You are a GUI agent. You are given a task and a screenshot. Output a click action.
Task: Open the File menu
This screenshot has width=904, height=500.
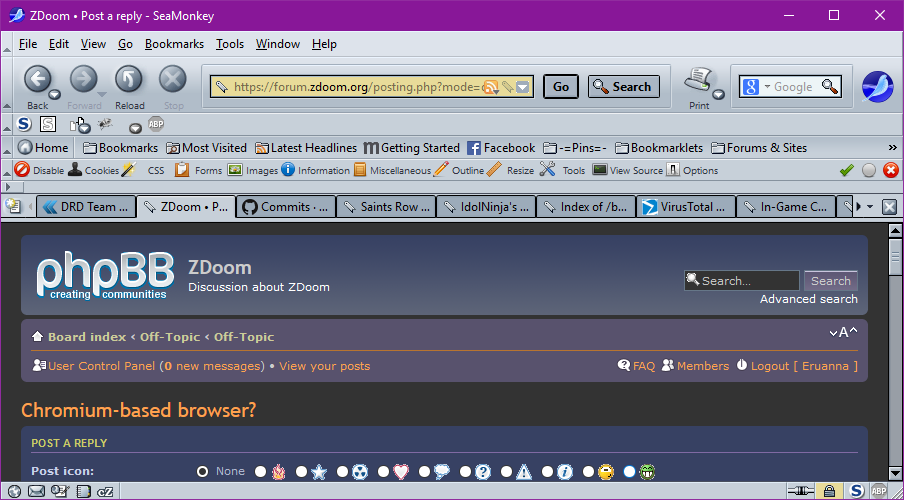pos(28,44)
